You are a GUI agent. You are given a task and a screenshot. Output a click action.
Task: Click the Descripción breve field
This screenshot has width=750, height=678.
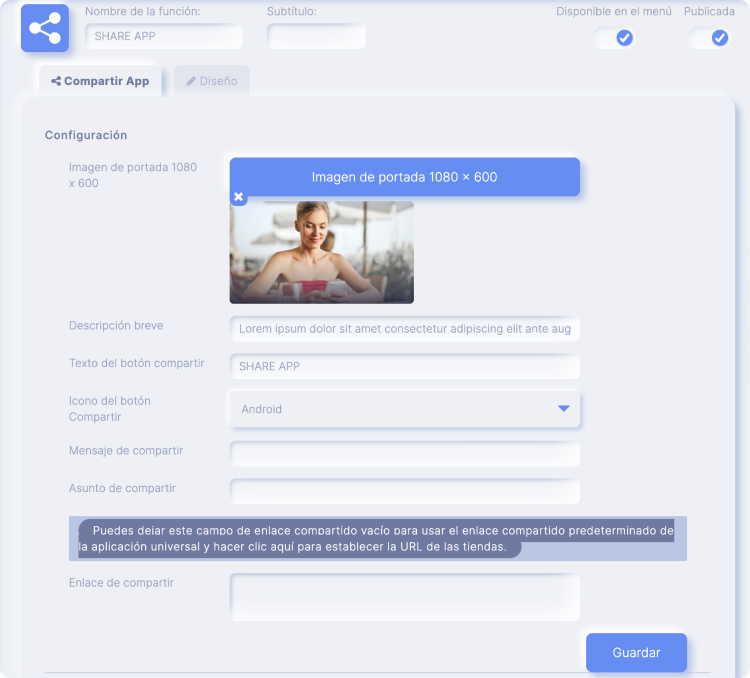[405, 329]
